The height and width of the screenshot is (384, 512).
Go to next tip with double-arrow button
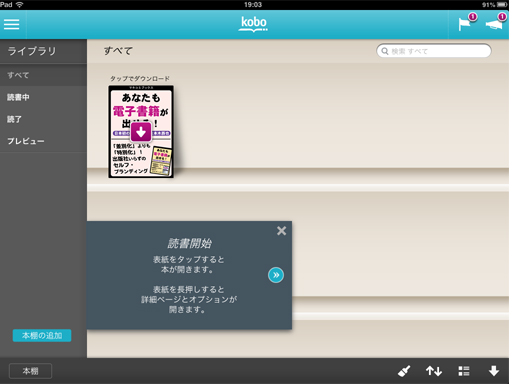click(276, 275)
